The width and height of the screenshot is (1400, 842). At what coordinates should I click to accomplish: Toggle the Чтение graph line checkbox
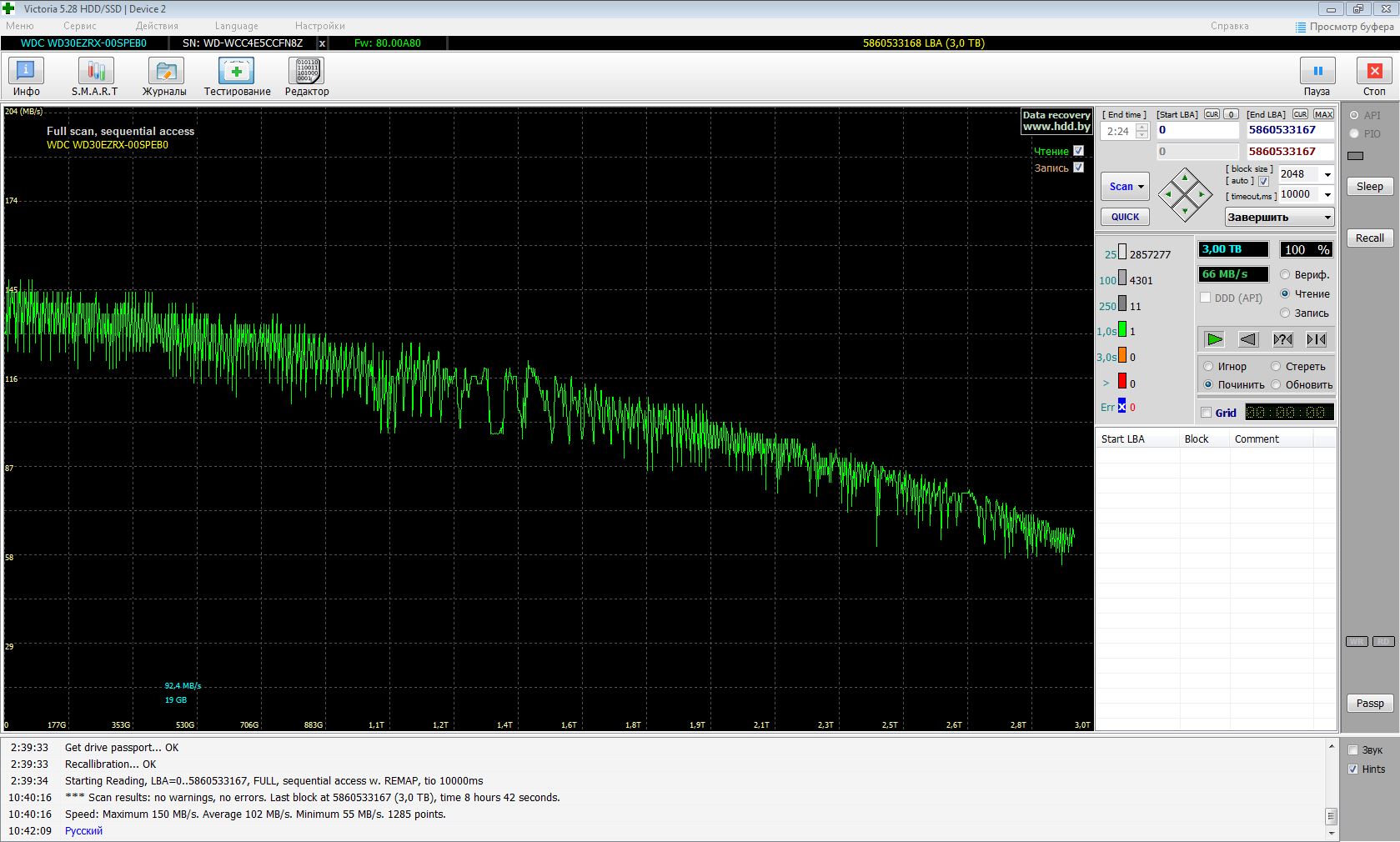pos(1078,151)
